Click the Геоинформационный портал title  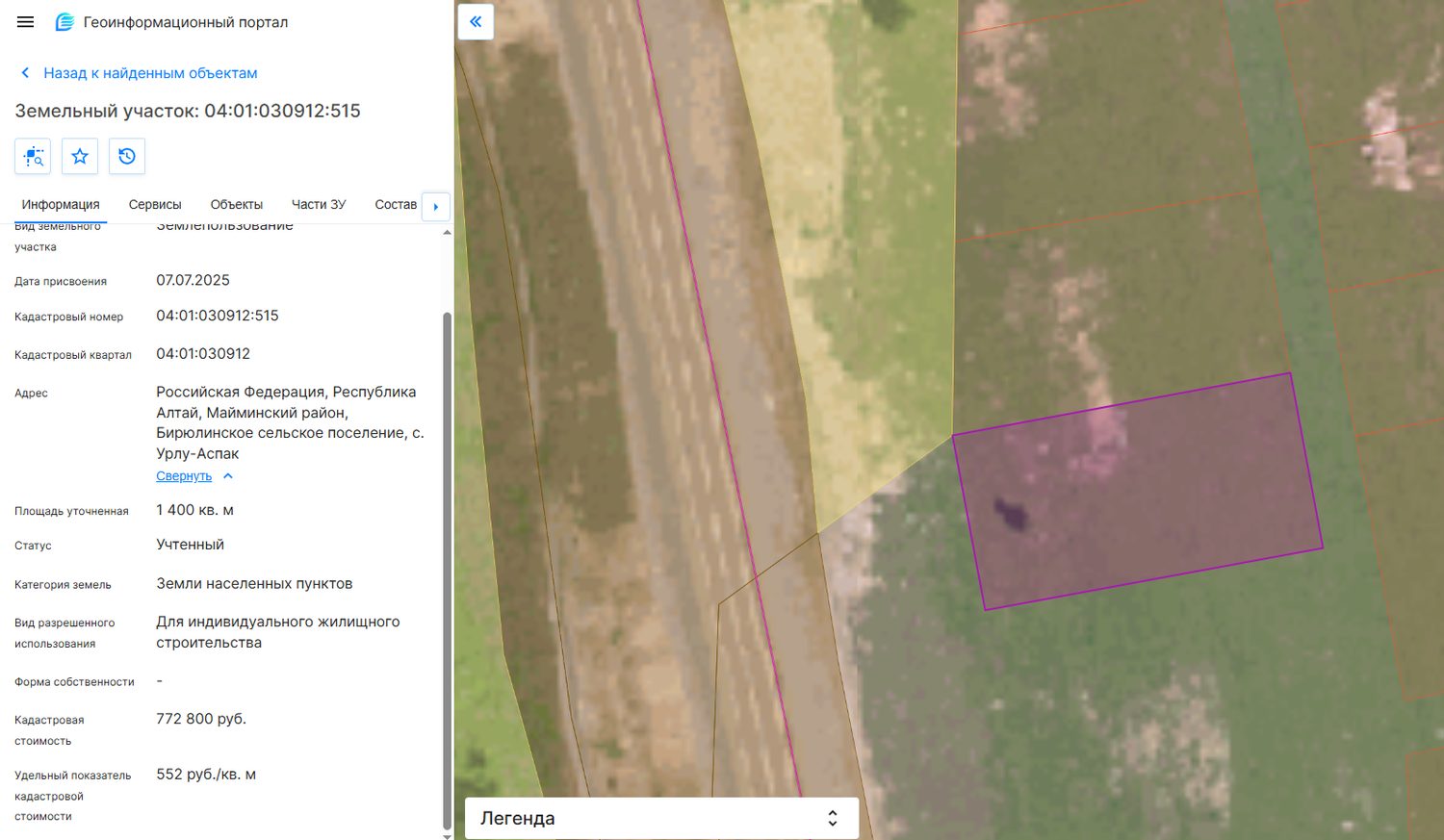pos(186,22)
